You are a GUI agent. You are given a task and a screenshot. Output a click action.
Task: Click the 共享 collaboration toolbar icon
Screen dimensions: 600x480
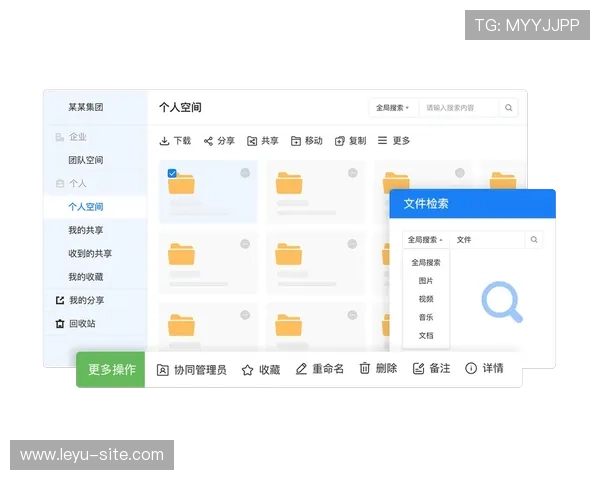252,141
